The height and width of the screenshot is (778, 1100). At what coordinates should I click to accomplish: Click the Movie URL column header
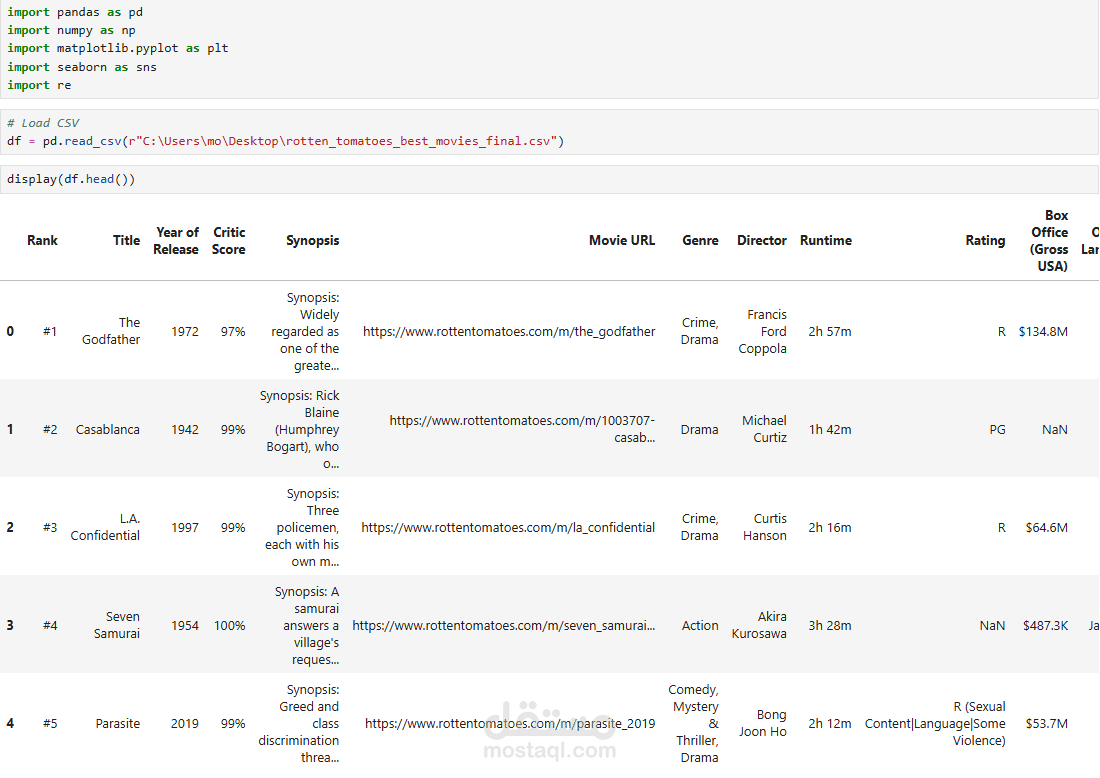click(622, 241)
